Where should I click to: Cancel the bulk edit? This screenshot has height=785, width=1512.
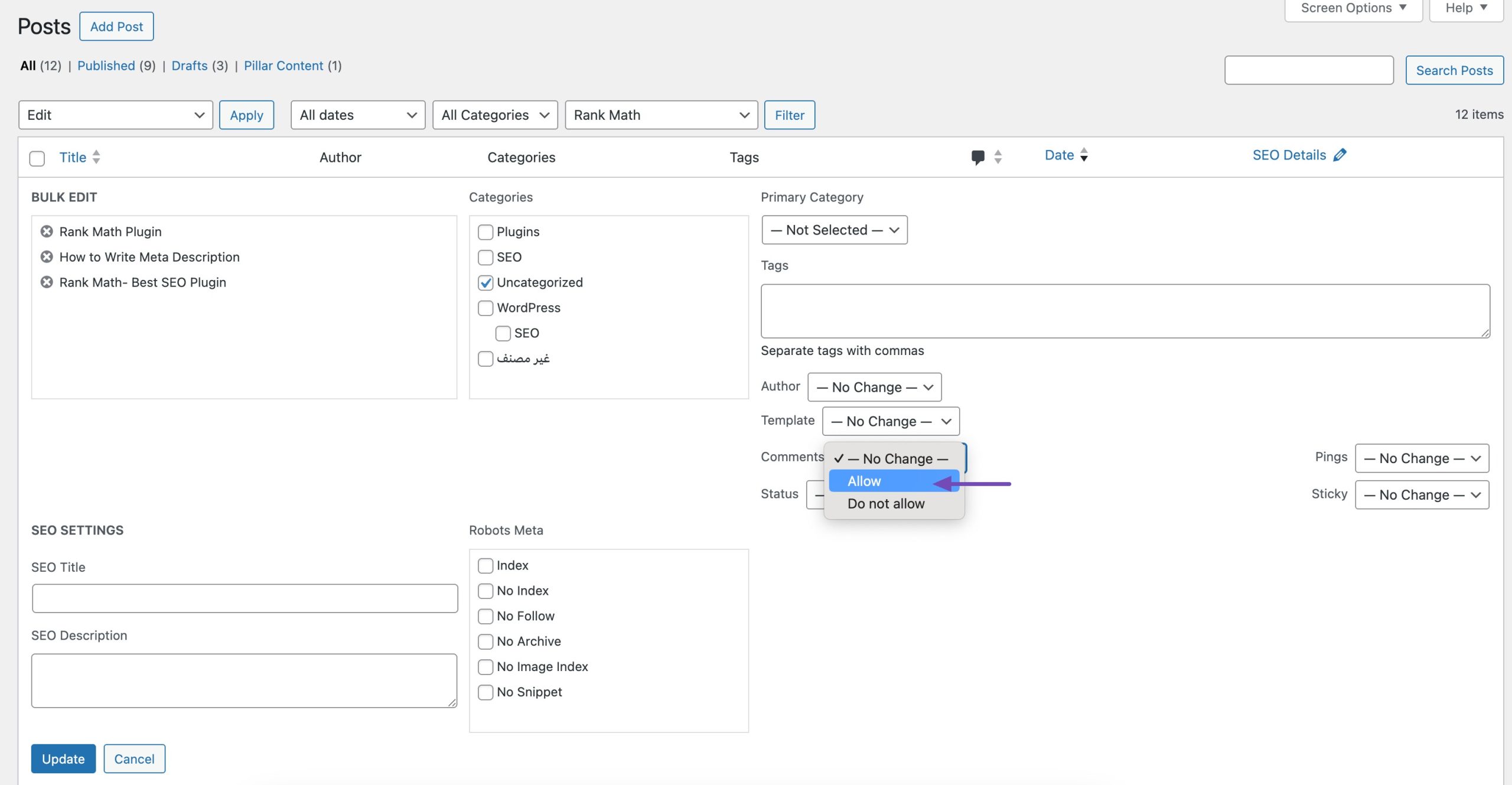click(x=134, y=759)
